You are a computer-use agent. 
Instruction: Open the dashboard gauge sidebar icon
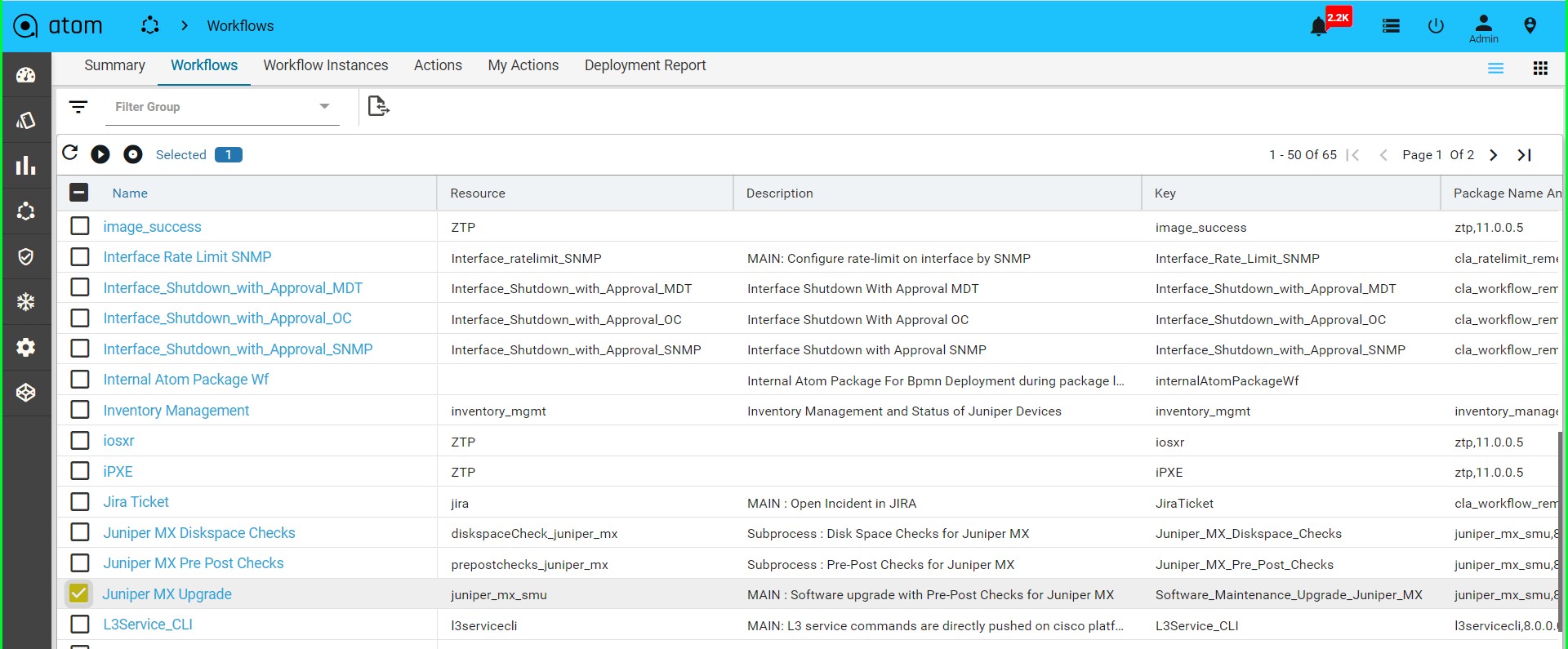pyautogui.click(x=26, y=75)
